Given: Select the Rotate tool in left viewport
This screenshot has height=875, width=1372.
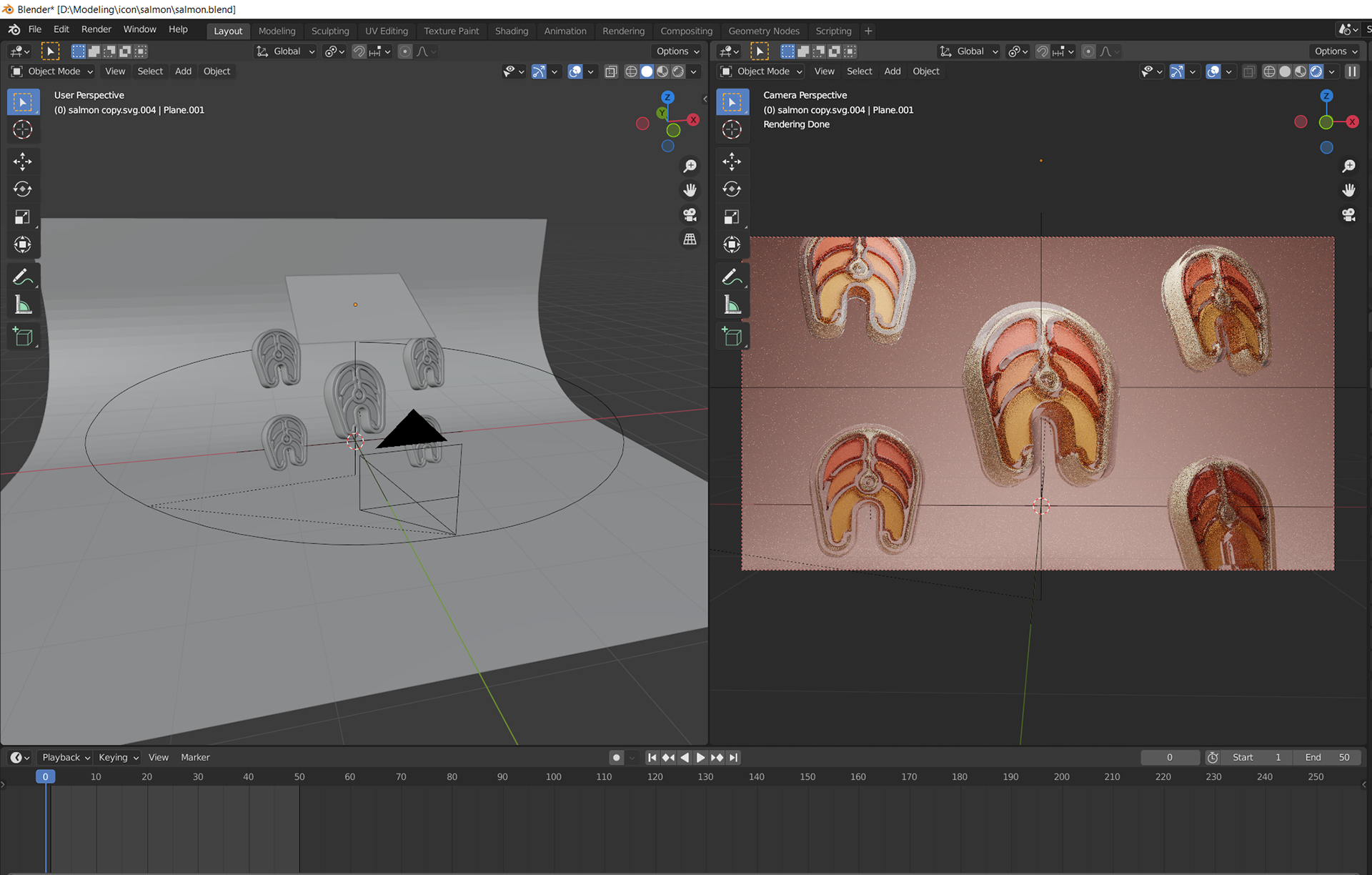Looking at the screenshot, I should click(23, 189).
